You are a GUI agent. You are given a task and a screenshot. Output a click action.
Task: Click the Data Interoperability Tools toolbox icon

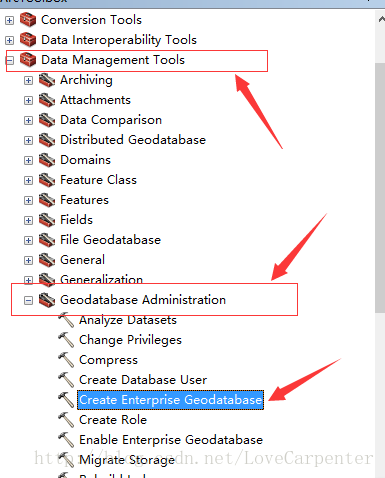pos(28,40)
